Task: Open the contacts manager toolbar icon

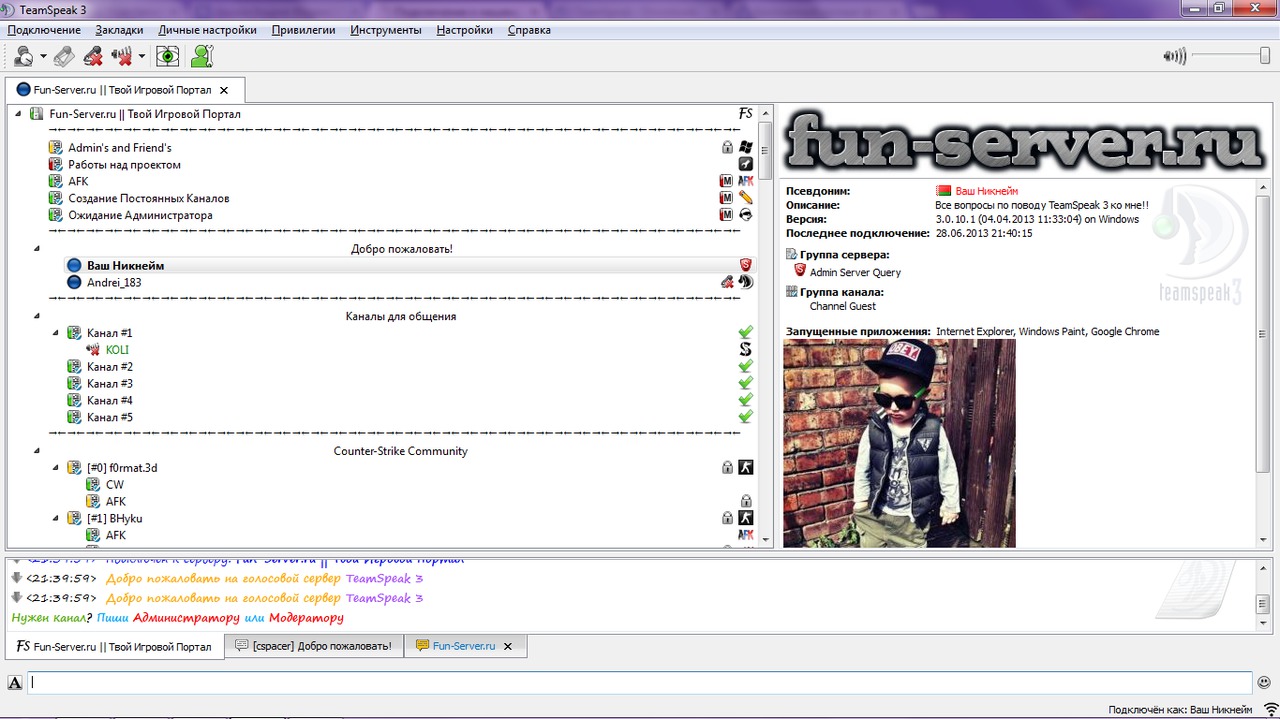Action: (x=203, y=57)
